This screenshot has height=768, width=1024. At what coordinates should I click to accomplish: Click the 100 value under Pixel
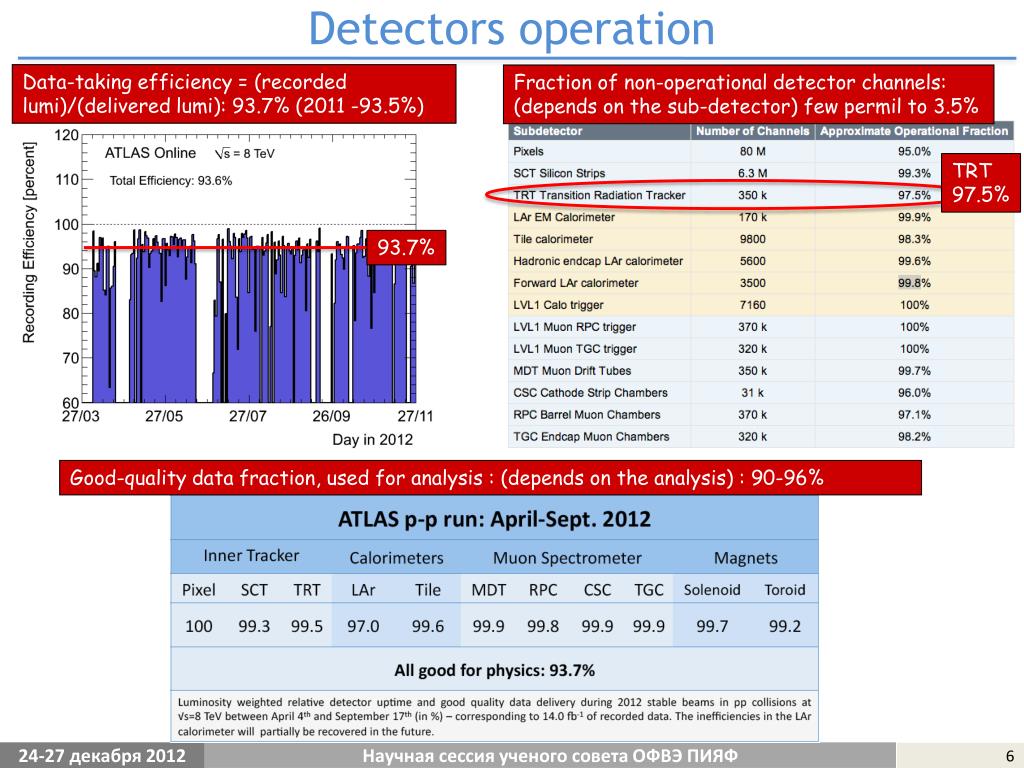point(199,626)
